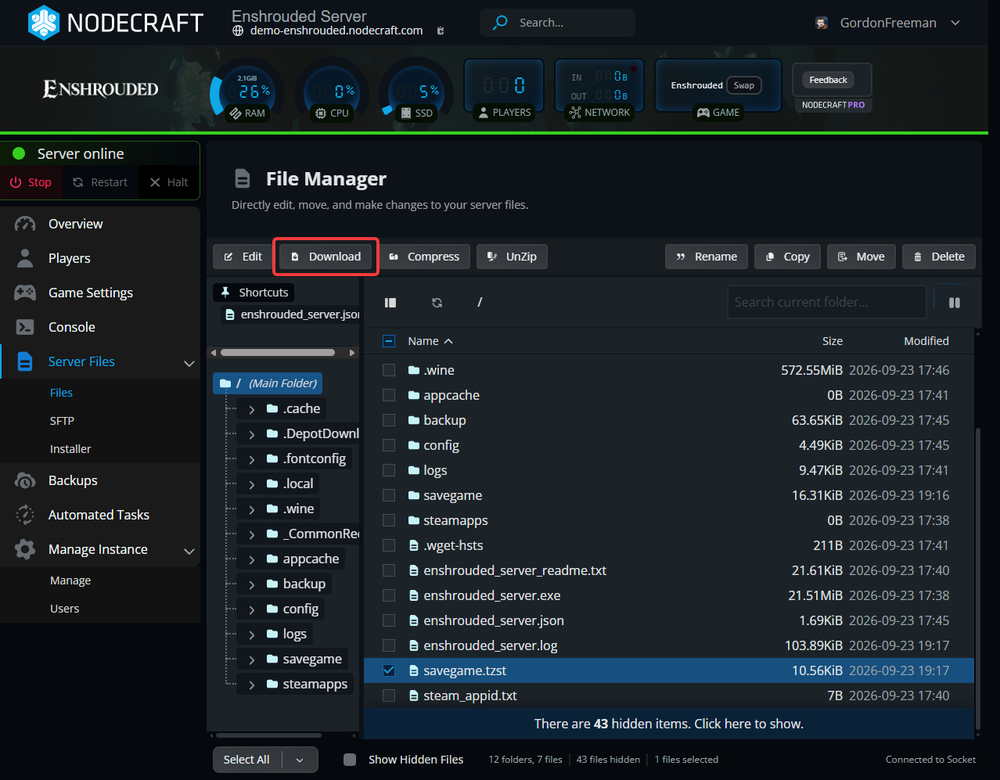Viewport: 1000px width, 780px height.
Task: Open the Manage submenu item
Action: pyautogui.click(x=70, y=580)
